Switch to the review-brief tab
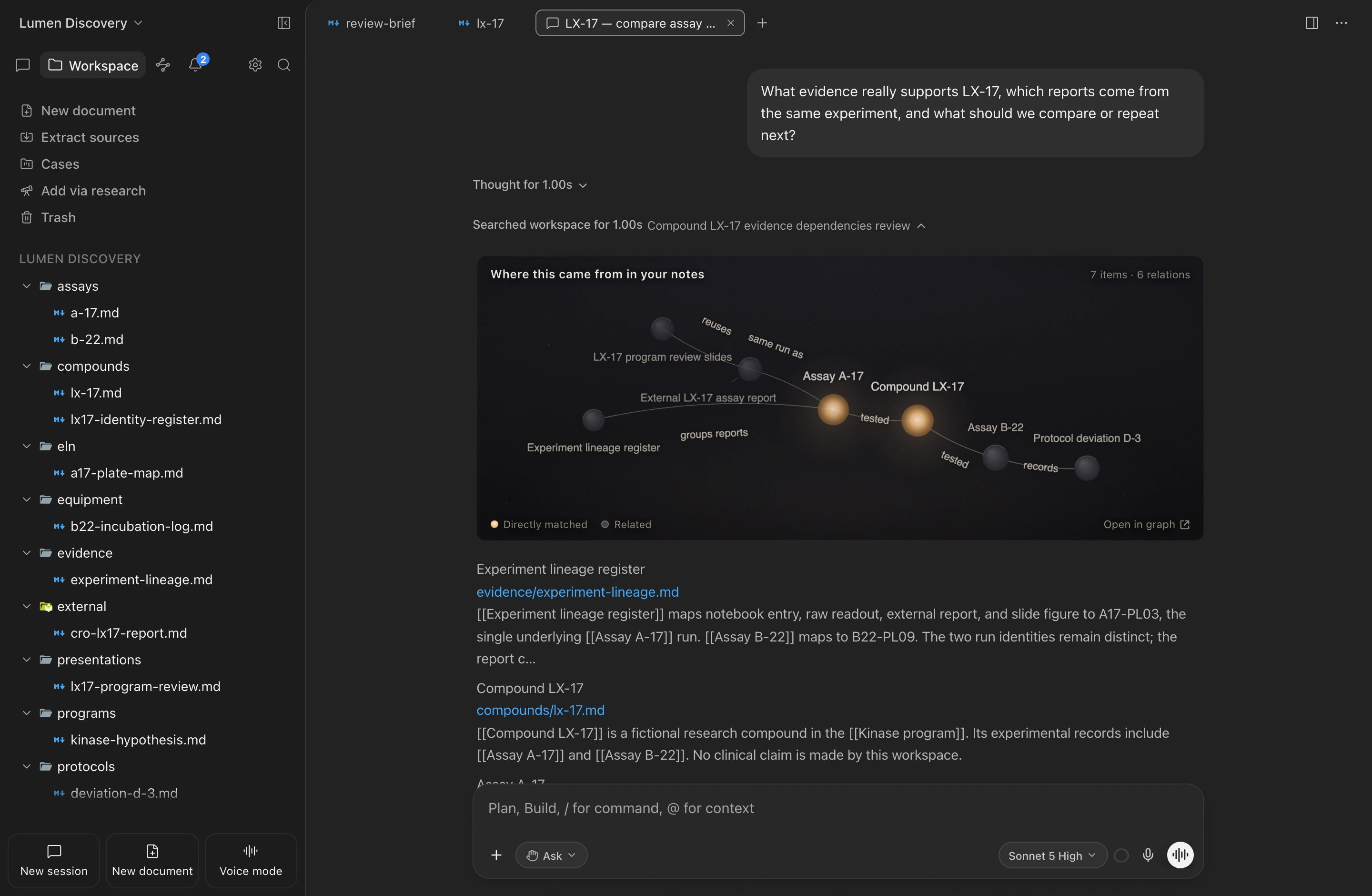This screenshot has width=1372, height=896. pos(372,23)
